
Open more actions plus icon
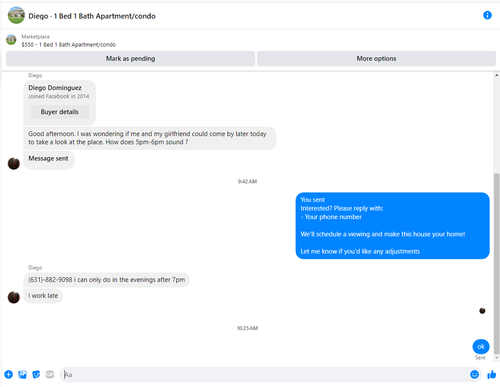[9, 374]
